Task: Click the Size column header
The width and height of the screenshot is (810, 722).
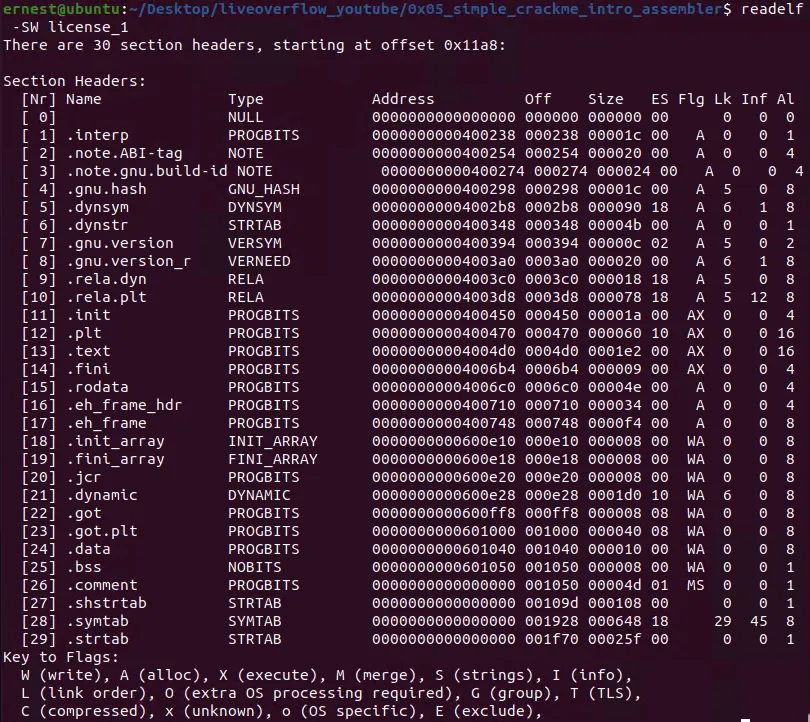Action: 606,99
